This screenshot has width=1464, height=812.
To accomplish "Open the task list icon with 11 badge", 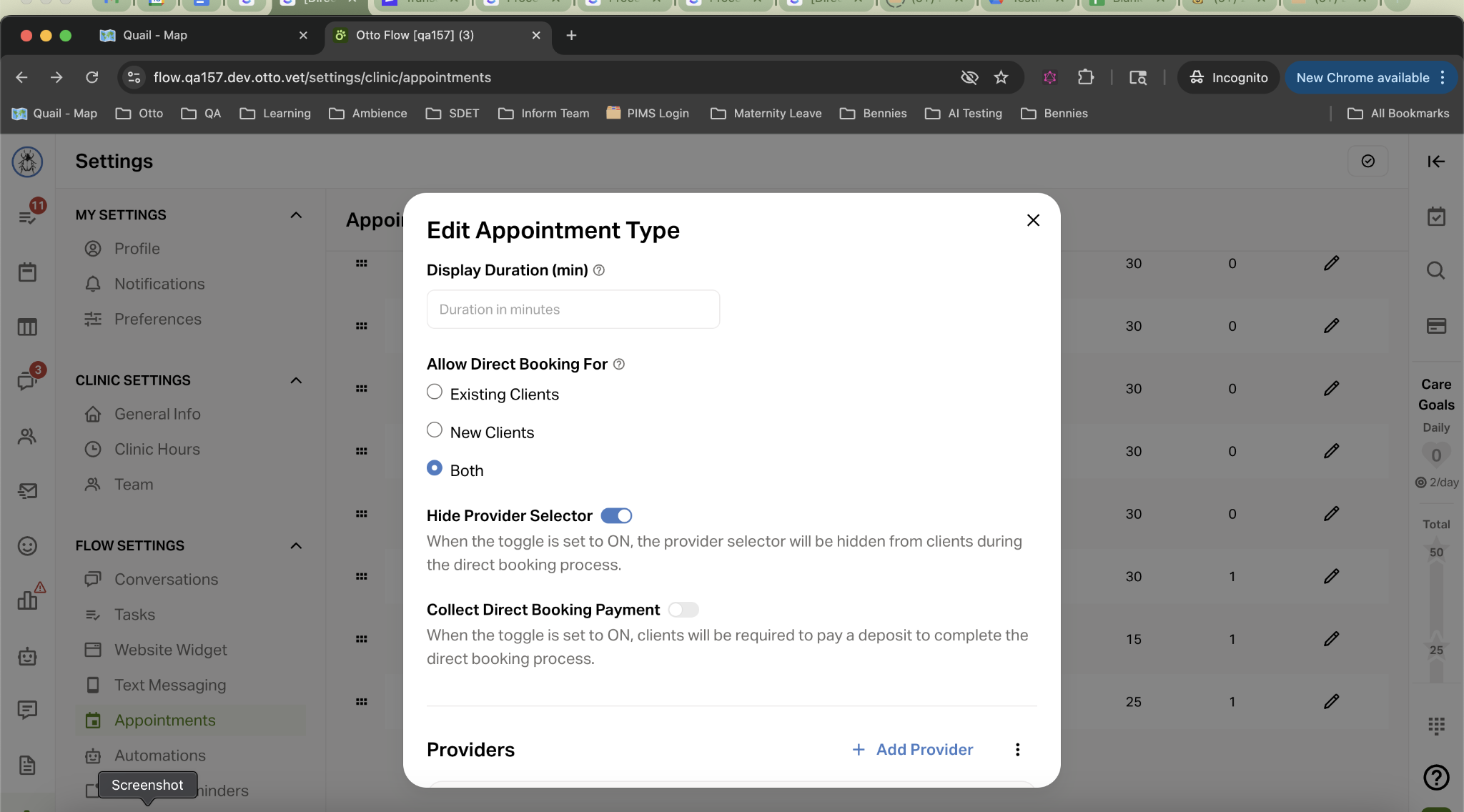I will (27, 217).
